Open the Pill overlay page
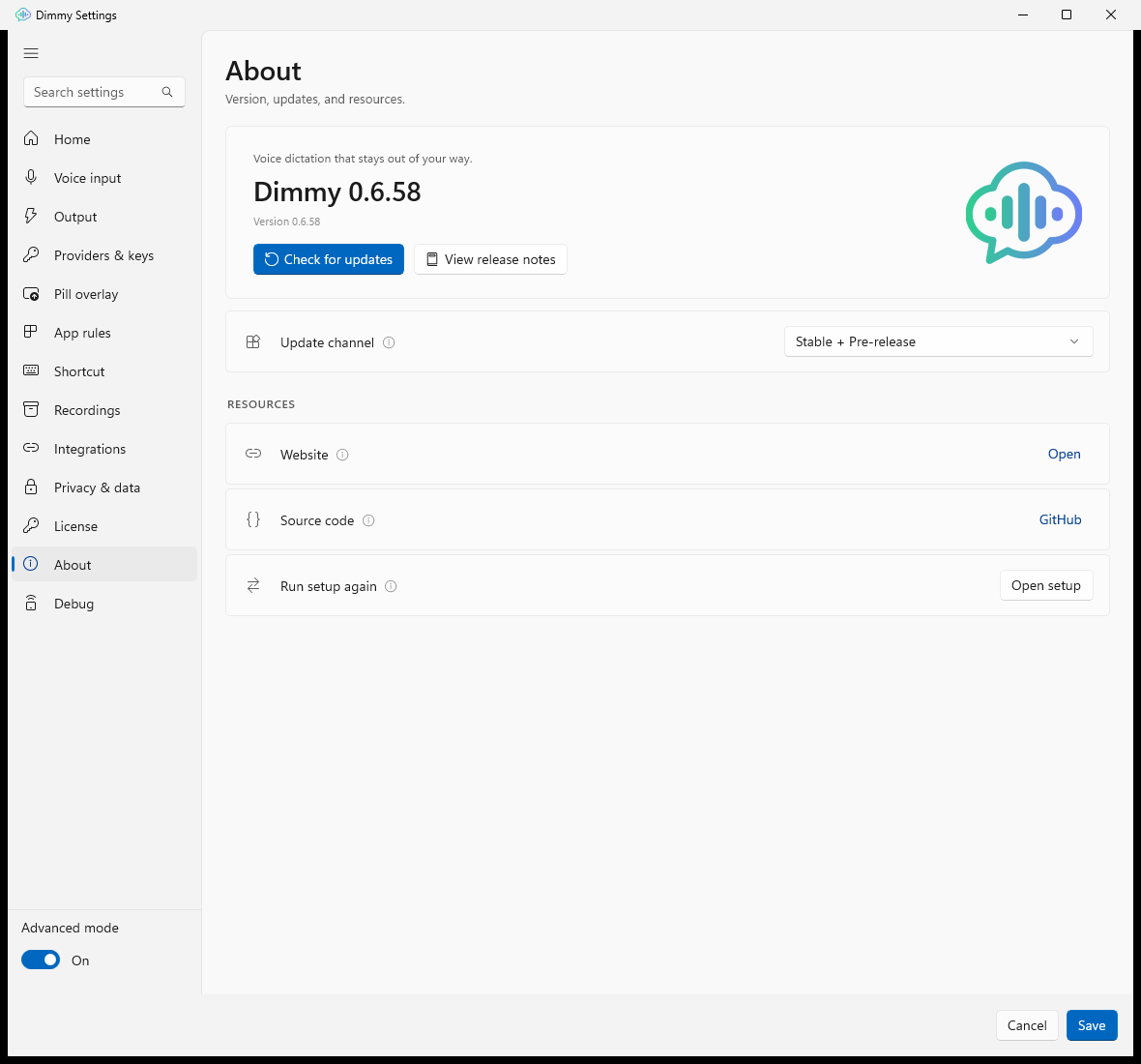Viewport: 1141px width, 1064px height. coord(104,294)
